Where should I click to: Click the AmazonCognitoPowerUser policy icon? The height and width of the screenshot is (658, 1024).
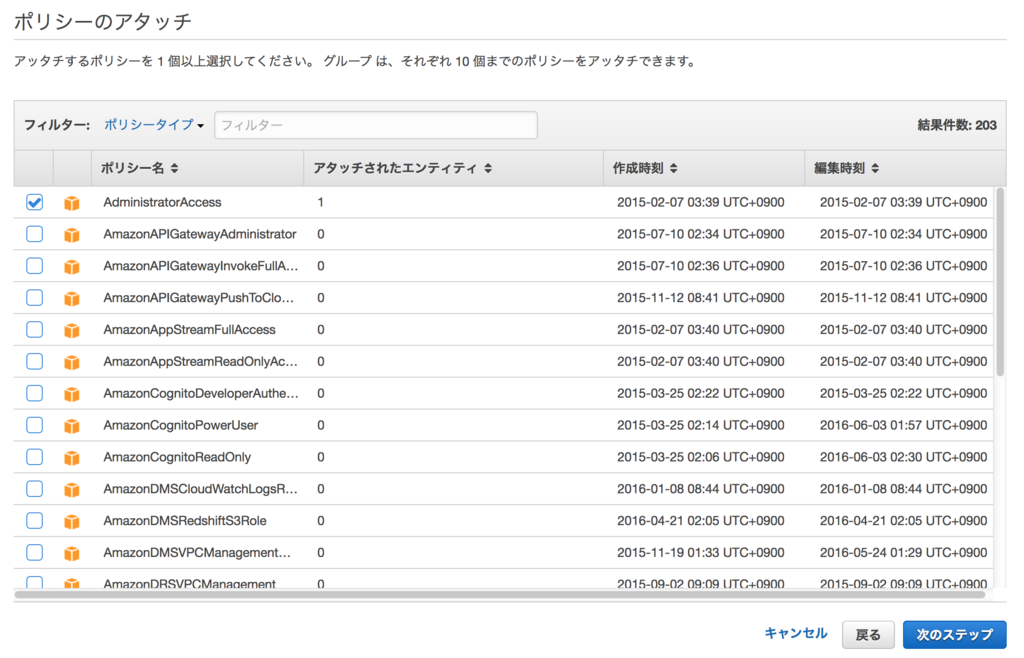(x=72, y=426)
